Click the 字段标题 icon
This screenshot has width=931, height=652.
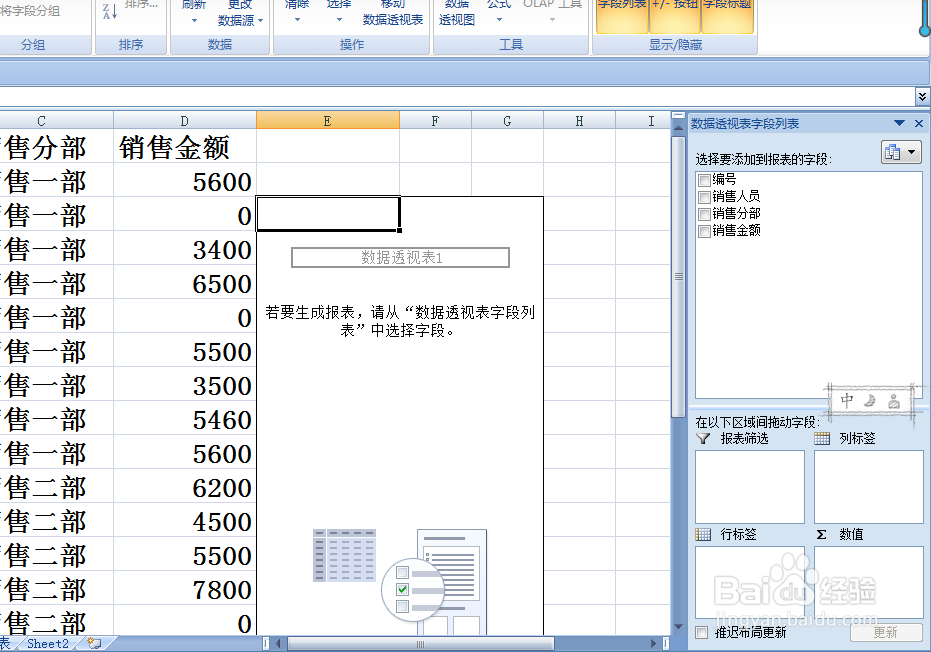[728, 18]
